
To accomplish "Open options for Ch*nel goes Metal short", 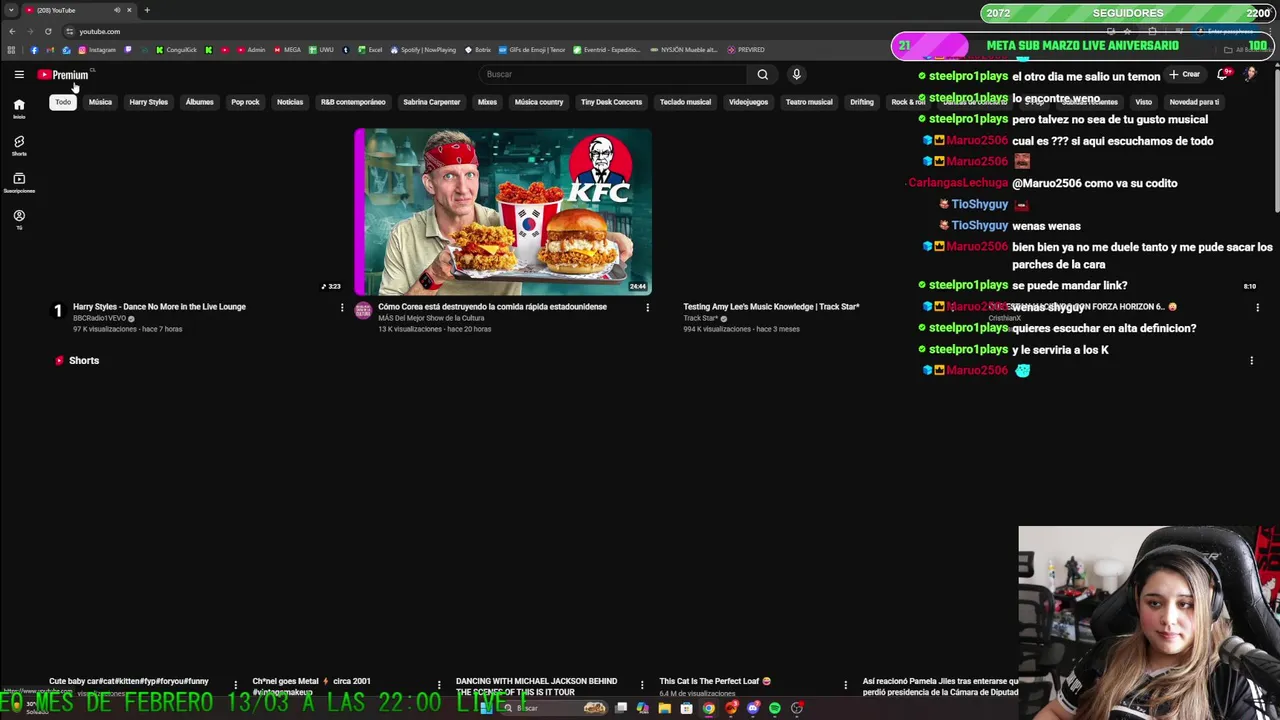I will 439,685.
